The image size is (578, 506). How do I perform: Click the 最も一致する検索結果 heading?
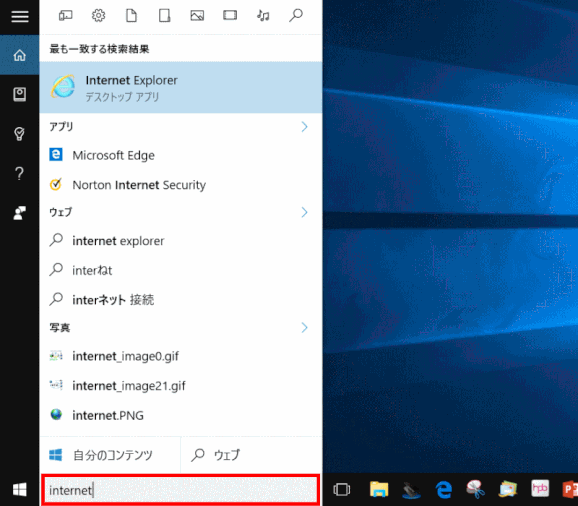(99, 49)
